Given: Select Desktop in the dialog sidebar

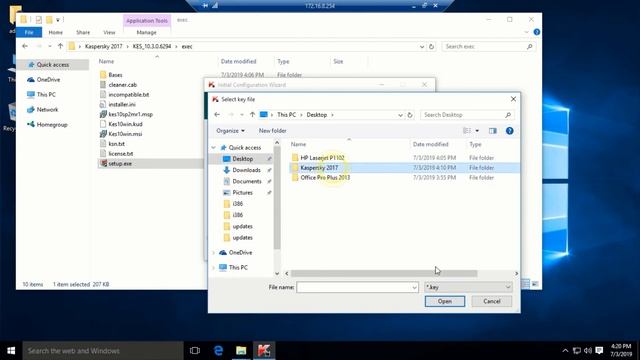Looking at the screenshot, I should pyautogui.click(x=242, y=159).
